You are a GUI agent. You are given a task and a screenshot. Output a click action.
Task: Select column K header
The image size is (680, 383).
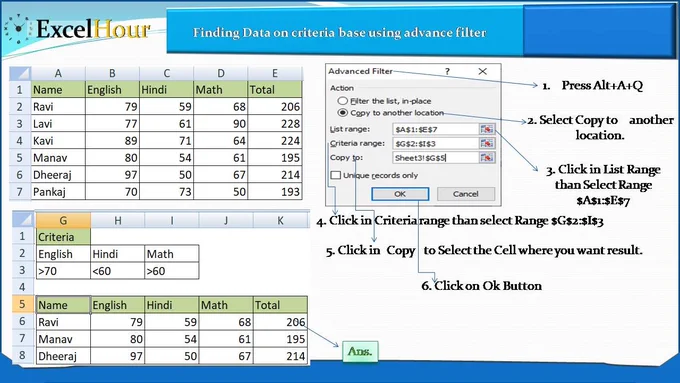coord(280,220)
